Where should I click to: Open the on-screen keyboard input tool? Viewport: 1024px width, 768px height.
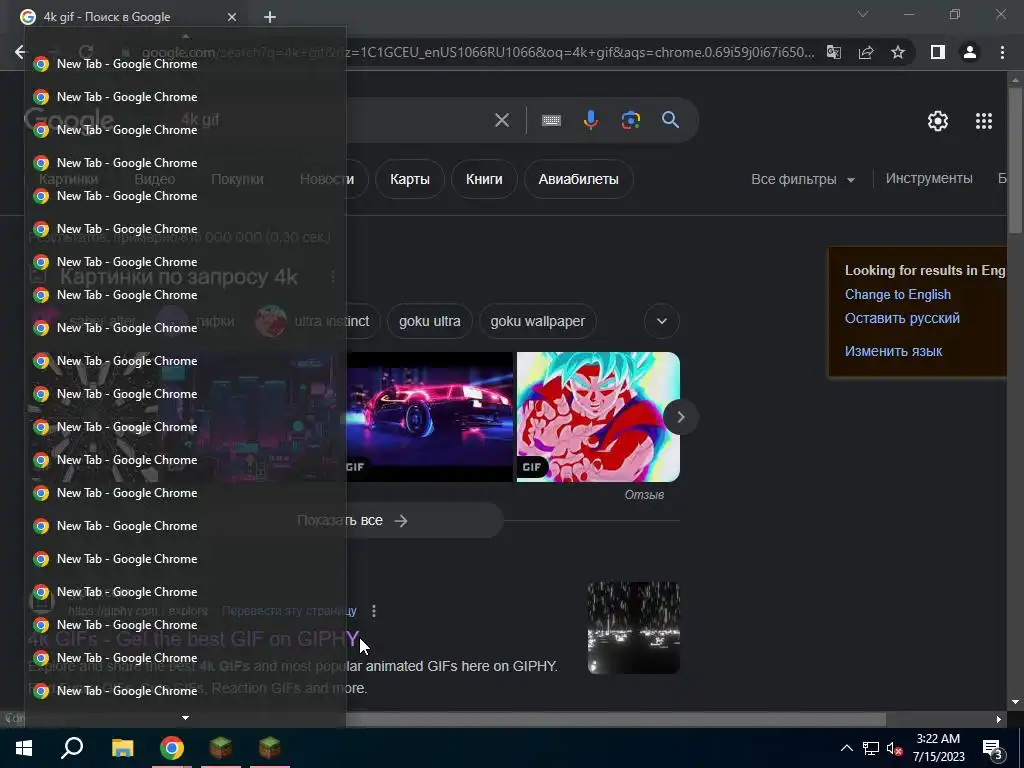pyautogui.click(x=551, y=120)
